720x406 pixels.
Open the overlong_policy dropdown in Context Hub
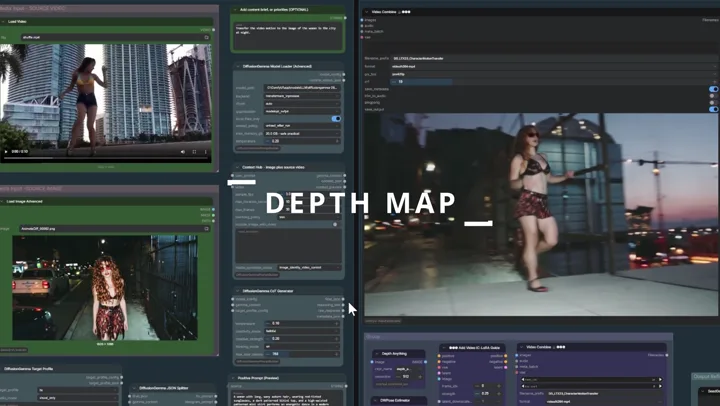coord(309,217)
